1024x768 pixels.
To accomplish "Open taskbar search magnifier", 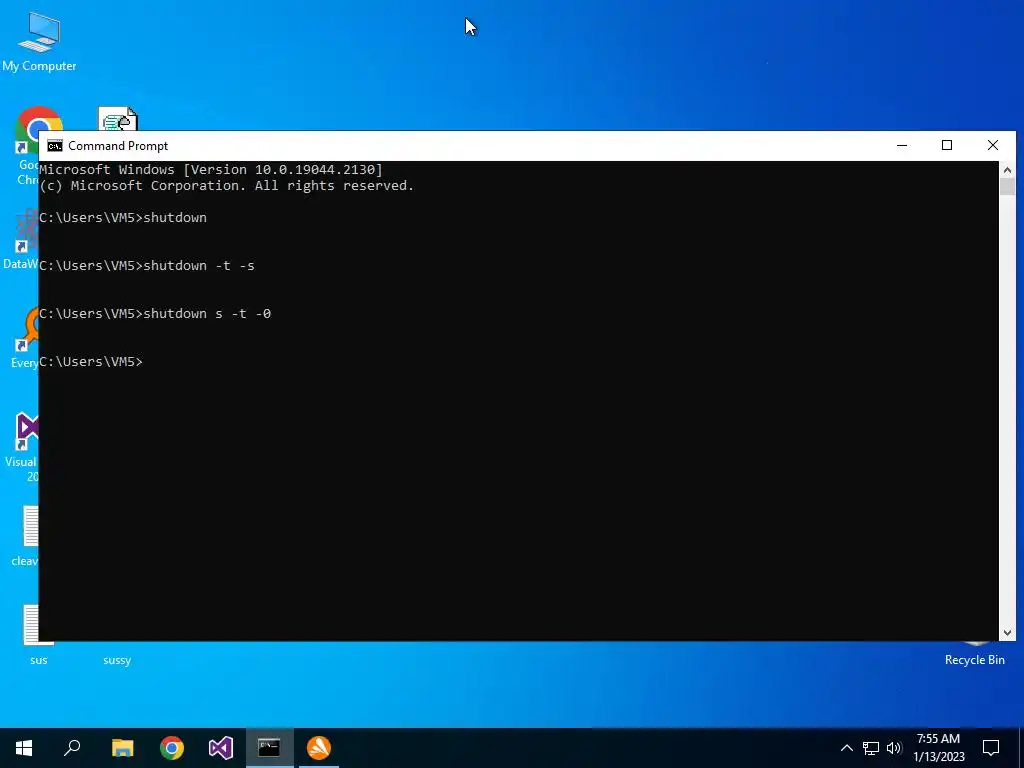I will (x=72, y=748).
